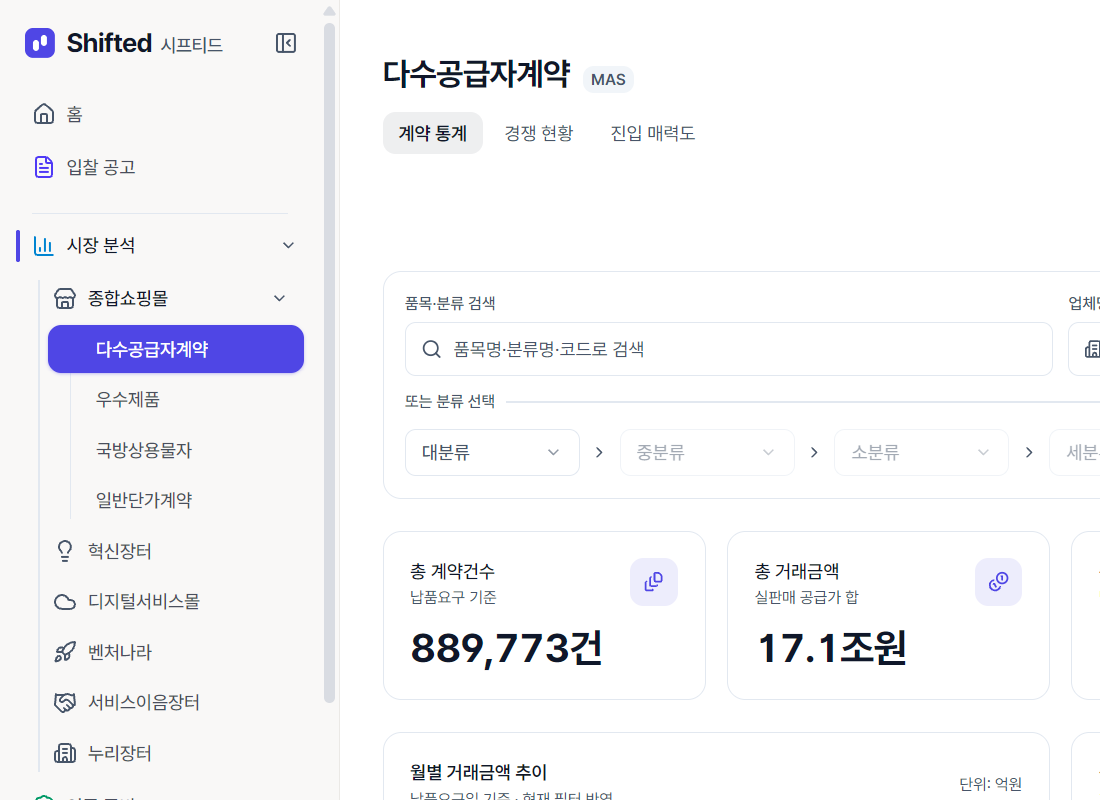The height and width of the screenshot is (800, 1100).
Task: Click the 디지털서비스몰 cloud icon
Action: pos(65,601)
